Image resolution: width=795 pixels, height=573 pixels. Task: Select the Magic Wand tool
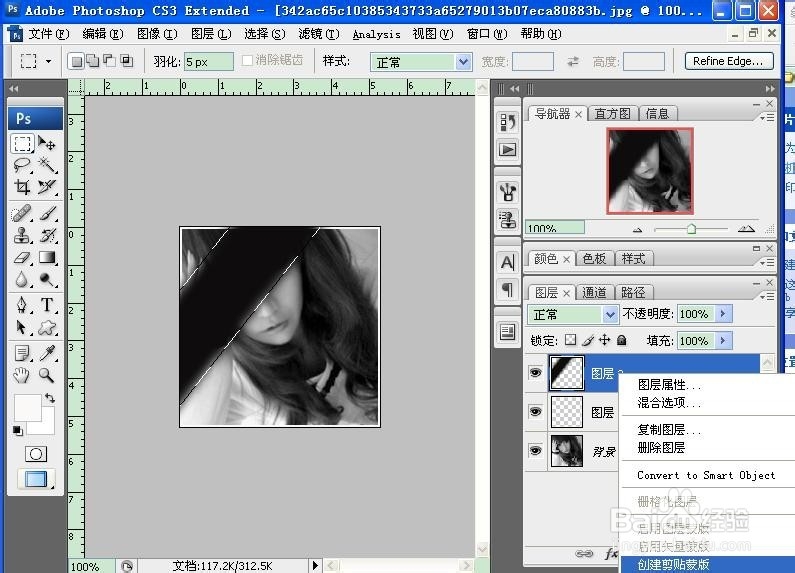47,165
